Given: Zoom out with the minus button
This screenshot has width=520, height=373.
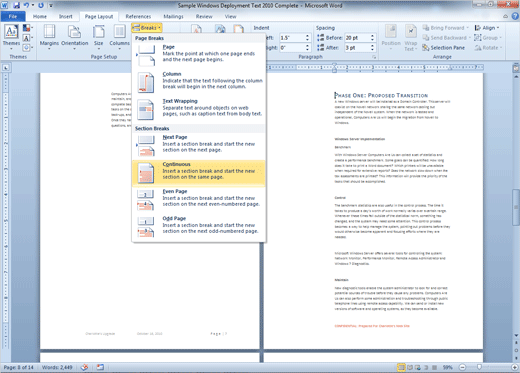Looking at the screenshot, I should (462, 367).
